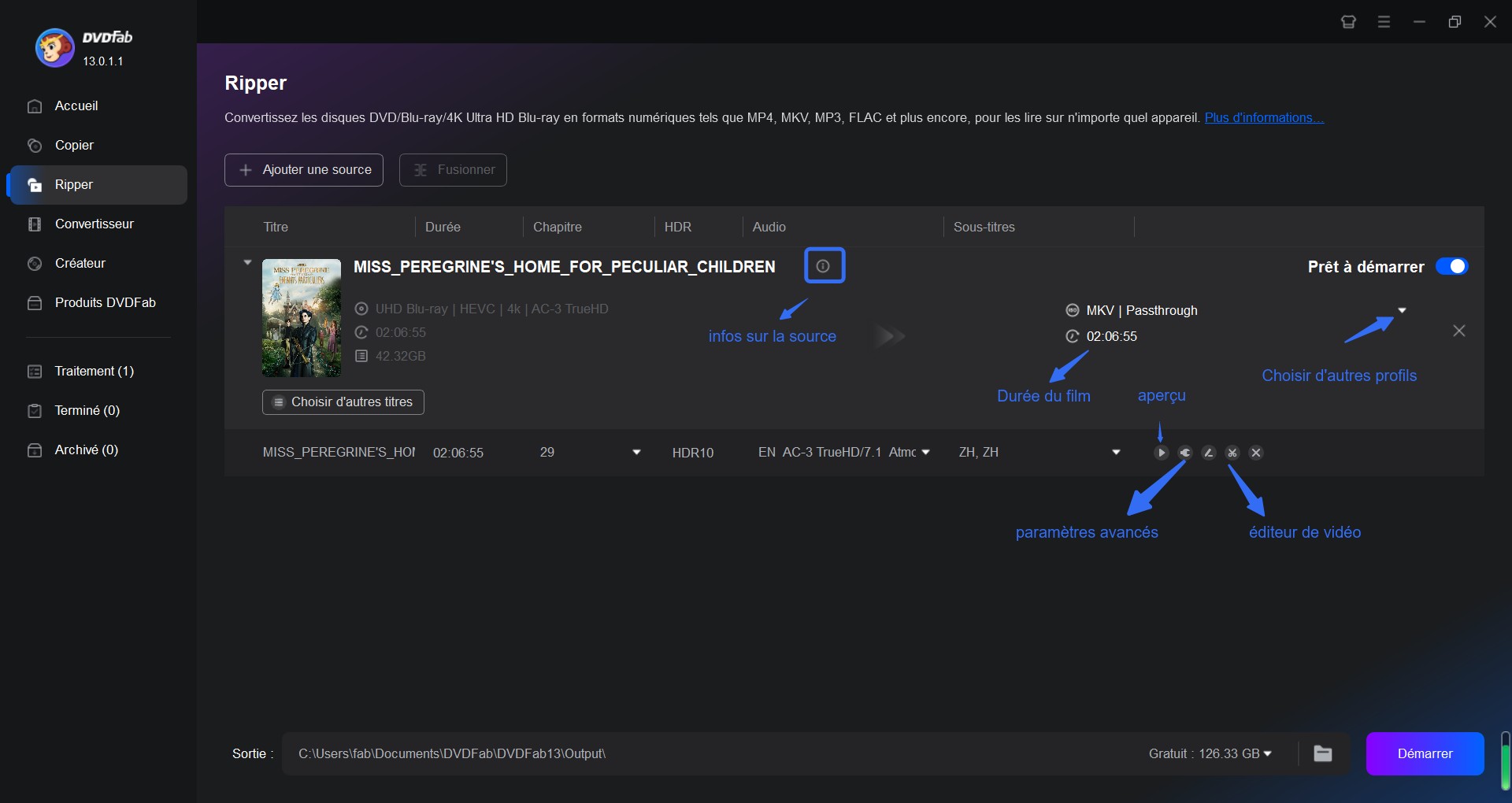Open the video editor pencil icon

[1209, 453]
